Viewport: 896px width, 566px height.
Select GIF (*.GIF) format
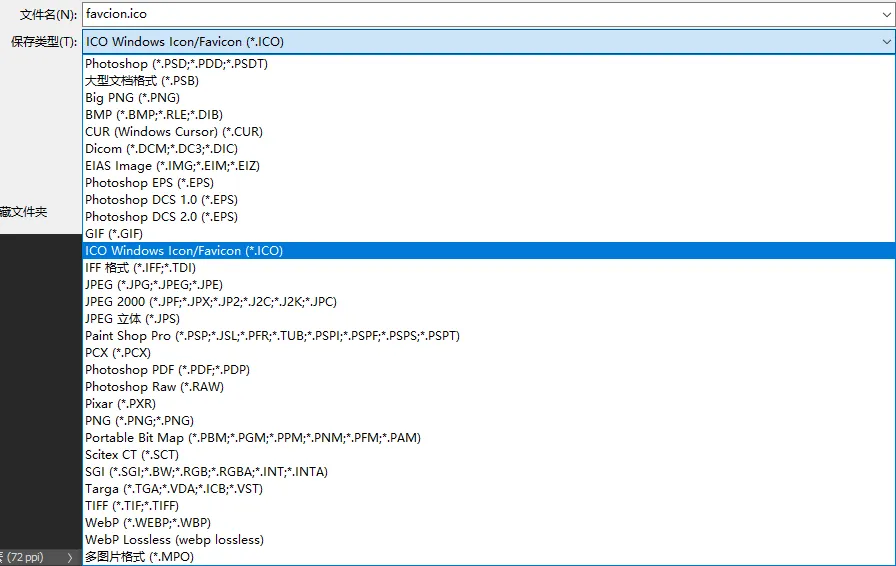(489, 234)
